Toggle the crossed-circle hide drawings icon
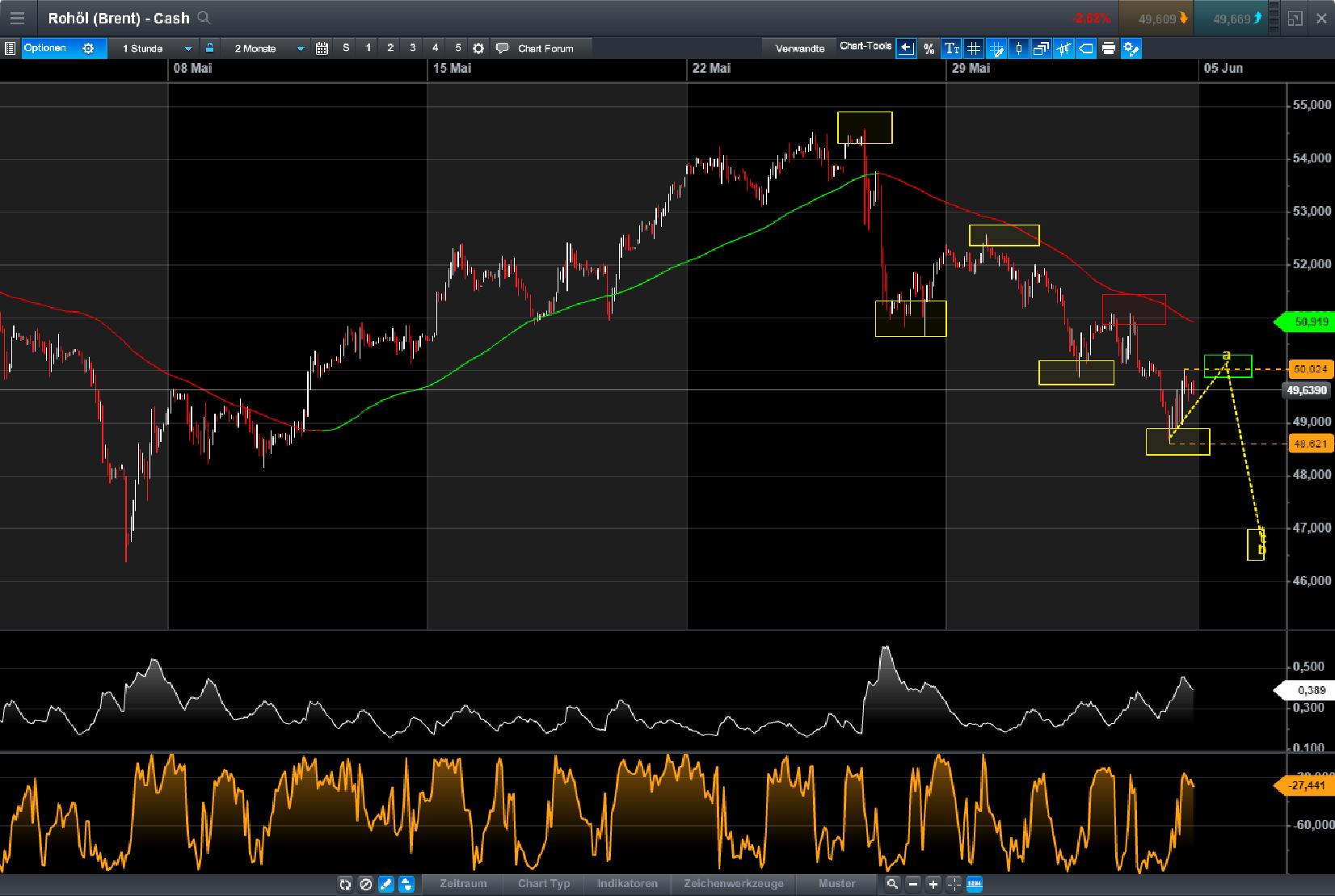The width and height of the screenshot is (1335, 896). tap(365, 884)
